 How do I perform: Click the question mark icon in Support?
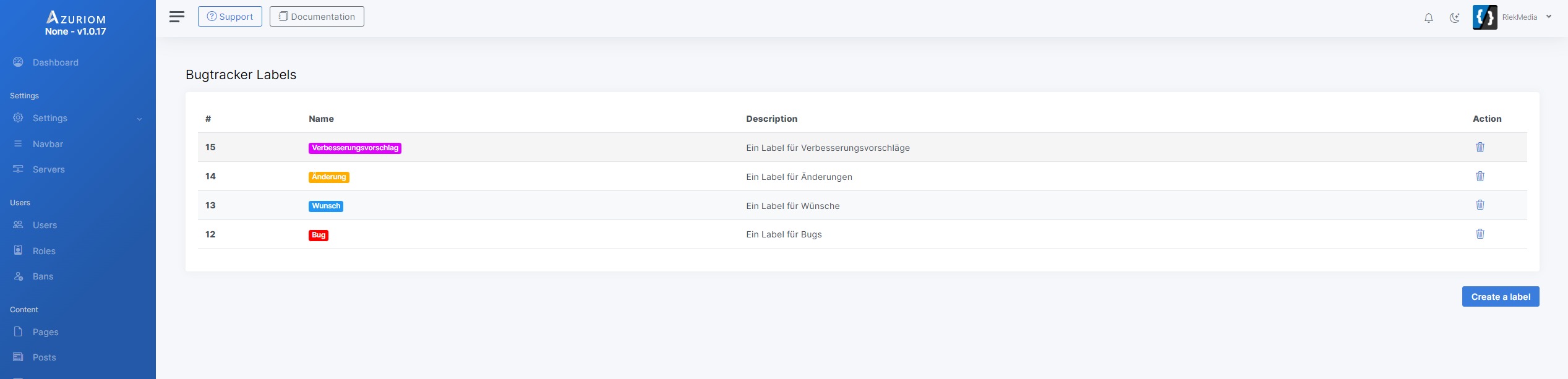click(212, 17)
